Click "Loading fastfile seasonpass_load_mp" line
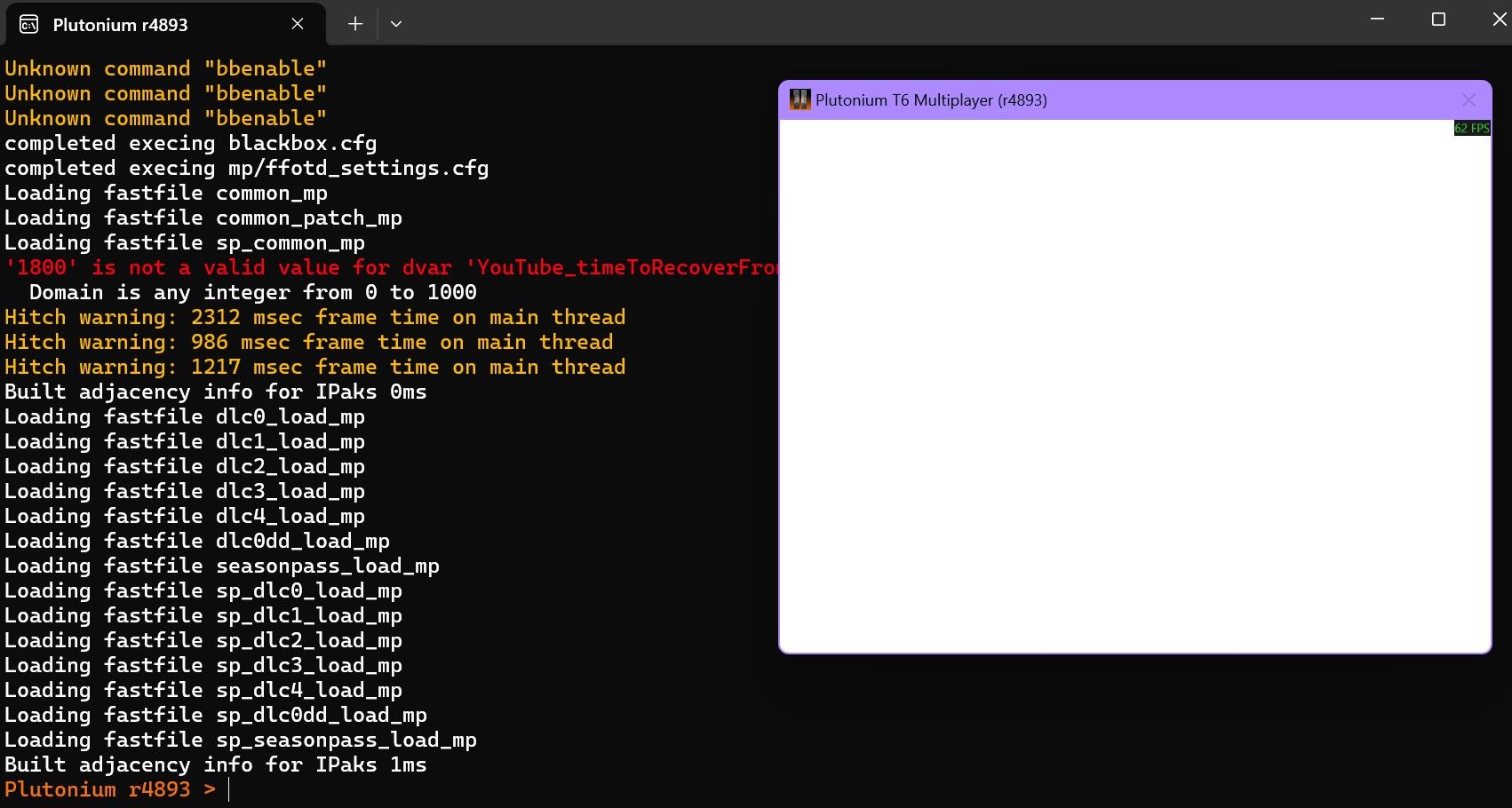 pyautogui.click(x=221, y=566)
